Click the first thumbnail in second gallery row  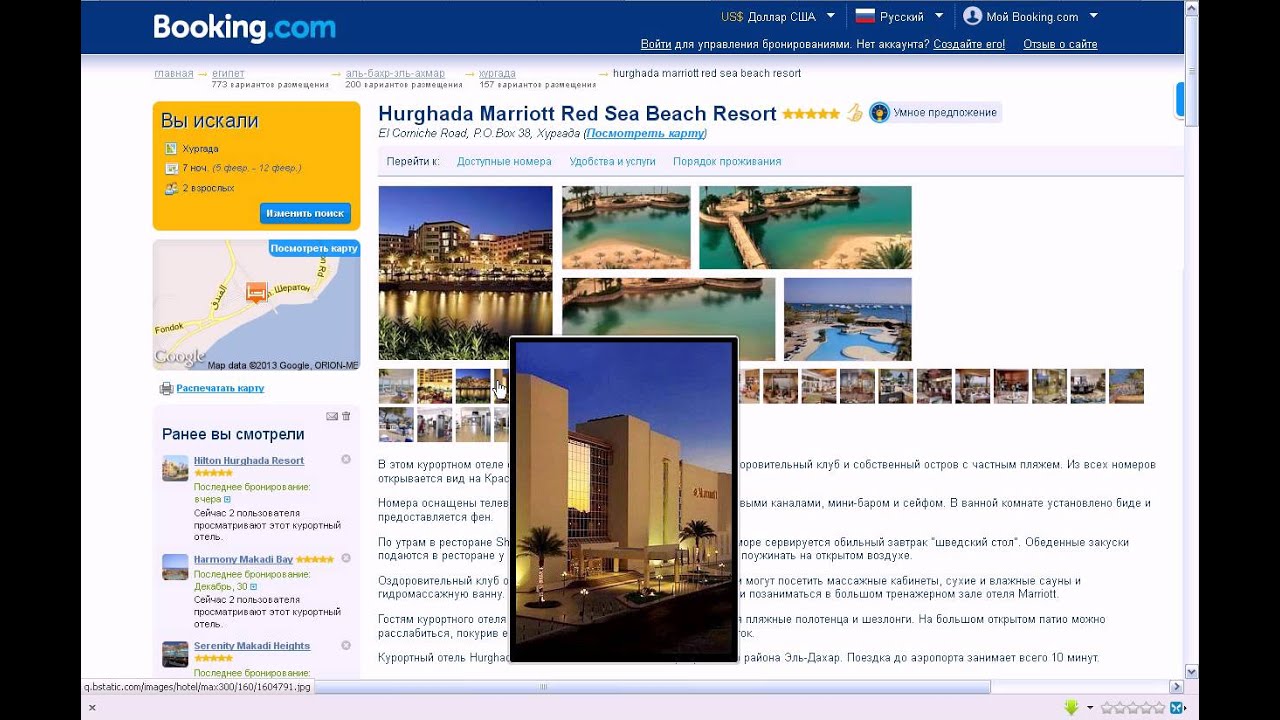tap(396, 424)
